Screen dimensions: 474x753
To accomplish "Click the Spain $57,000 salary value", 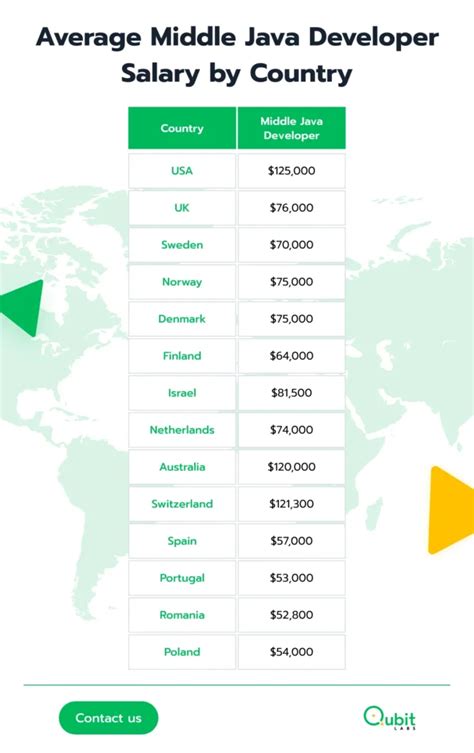I will click(292, 540).
